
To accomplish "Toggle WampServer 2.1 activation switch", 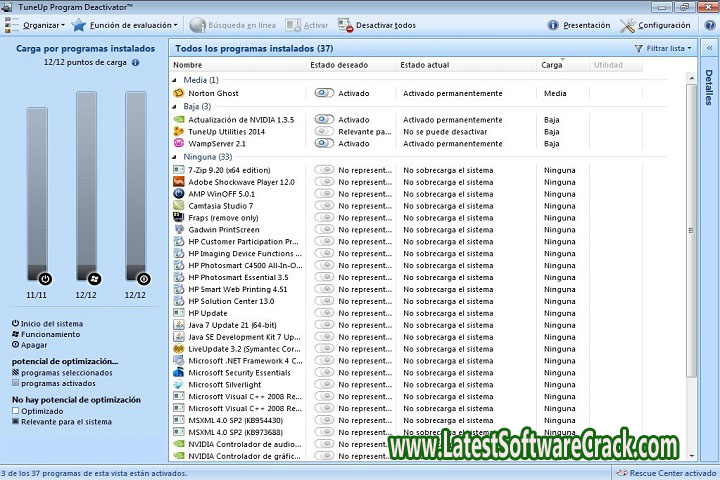I will click(x=324, y=144).
